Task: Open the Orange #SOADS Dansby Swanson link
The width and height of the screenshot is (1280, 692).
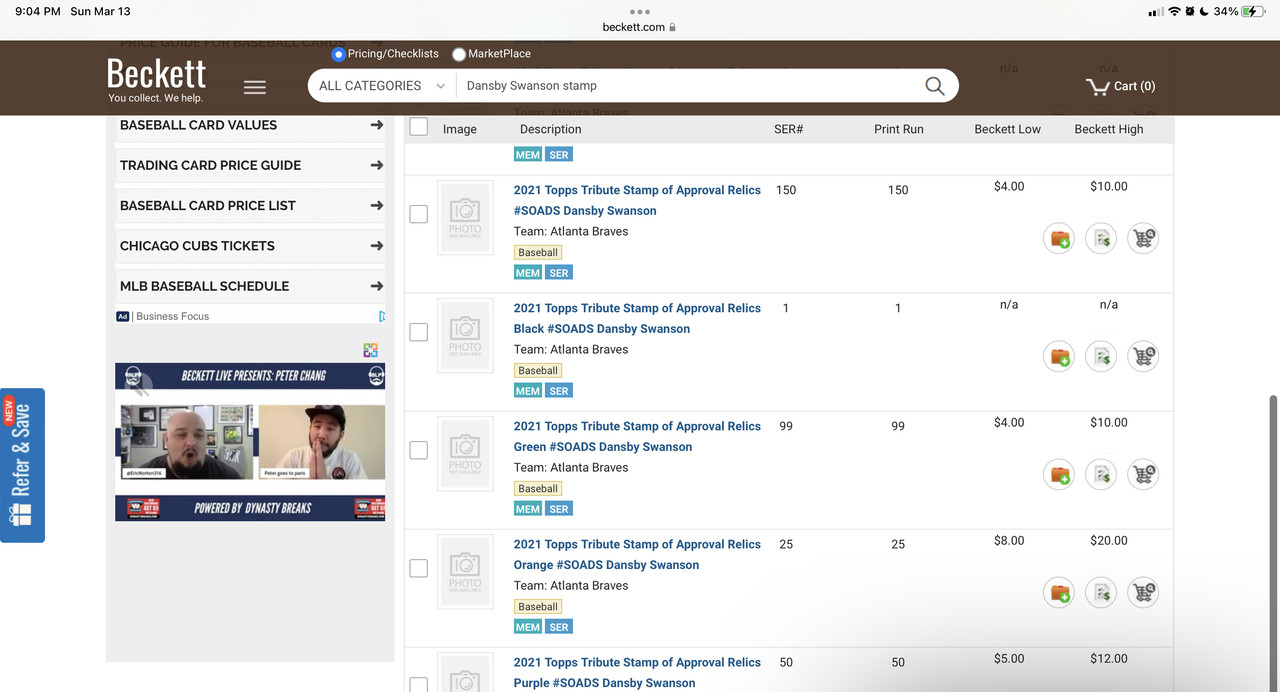Action: pyautogui.click(x=637, y=554)
